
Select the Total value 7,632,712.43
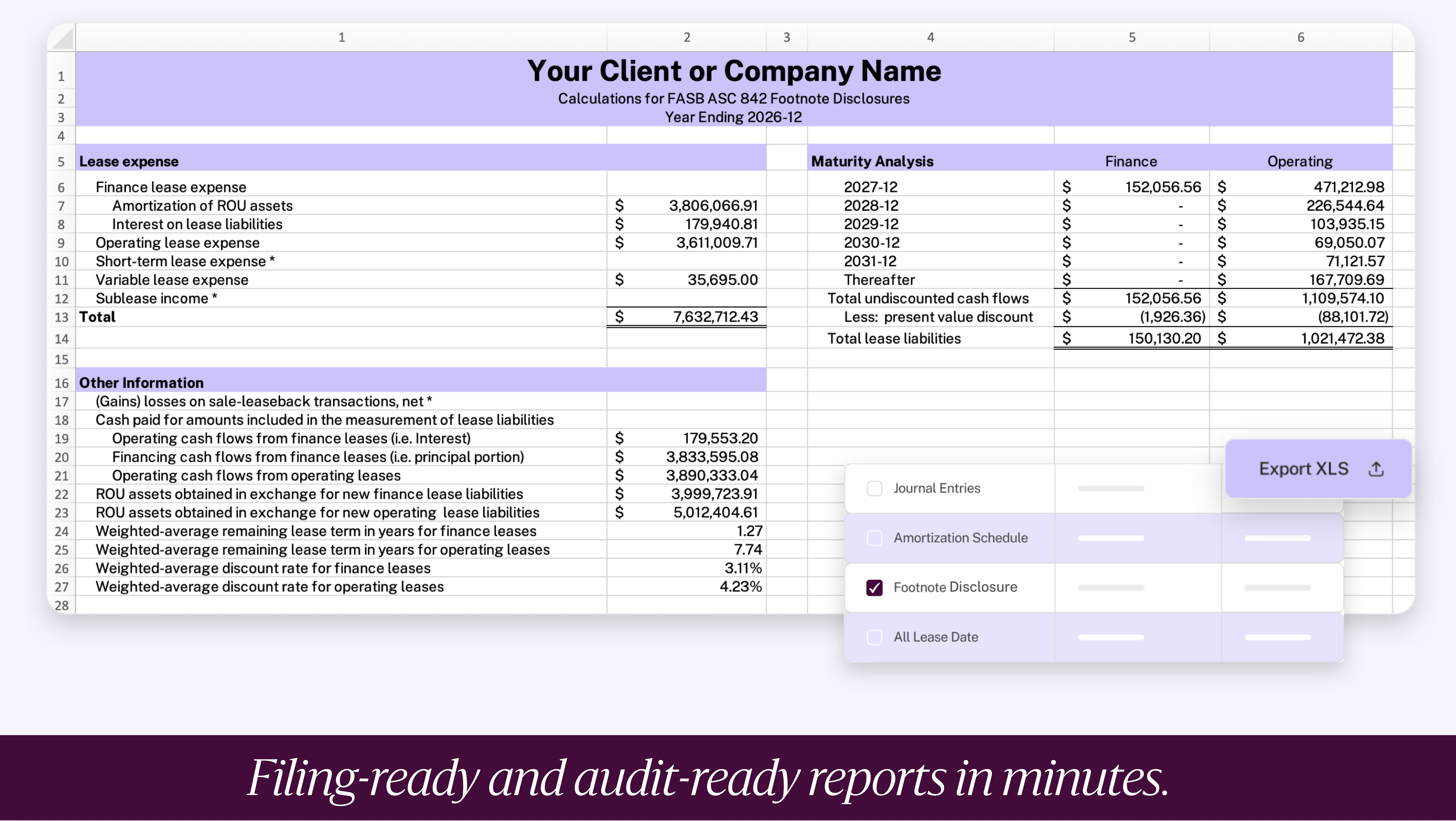[715, 317]
